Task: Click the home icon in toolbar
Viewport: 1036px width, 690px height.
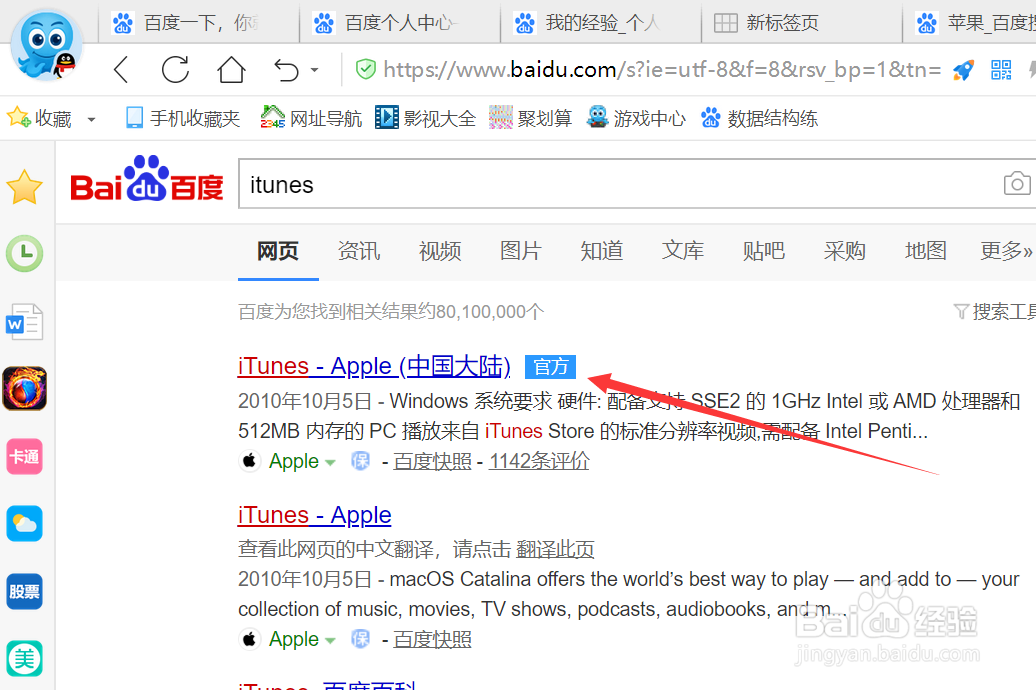Action: click(x=230, y=70)
